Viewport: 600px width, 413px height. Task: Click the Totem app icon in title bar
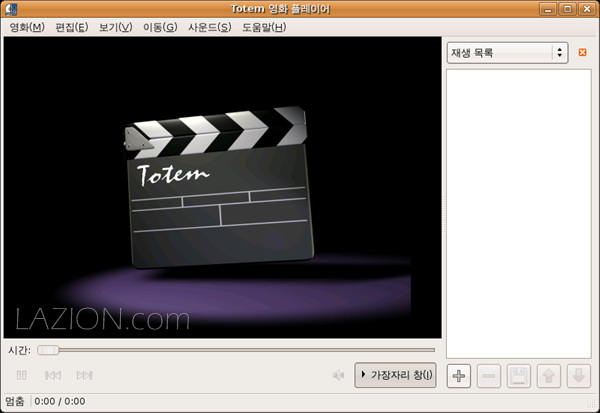click(x=11, y=9)
